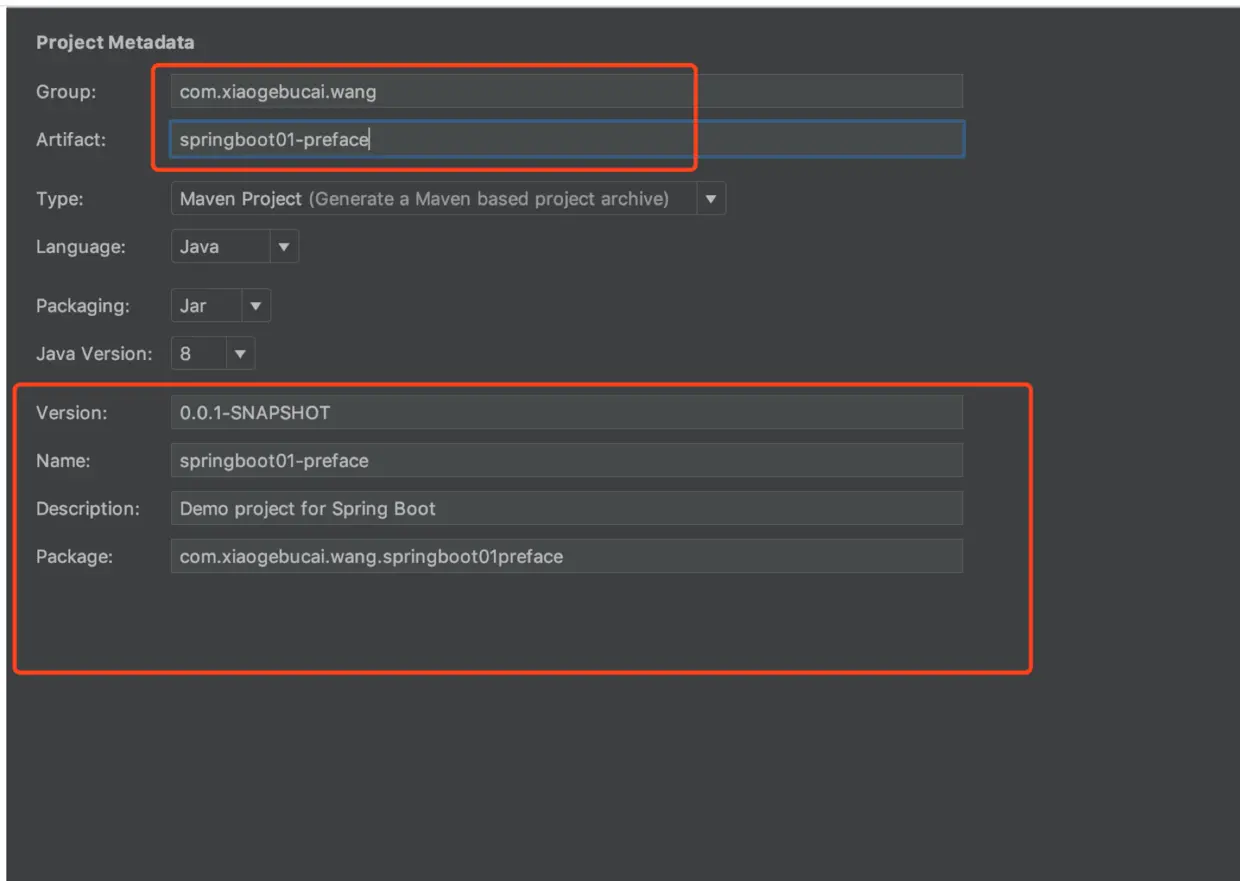Click the Version: label

click(71, 412)
